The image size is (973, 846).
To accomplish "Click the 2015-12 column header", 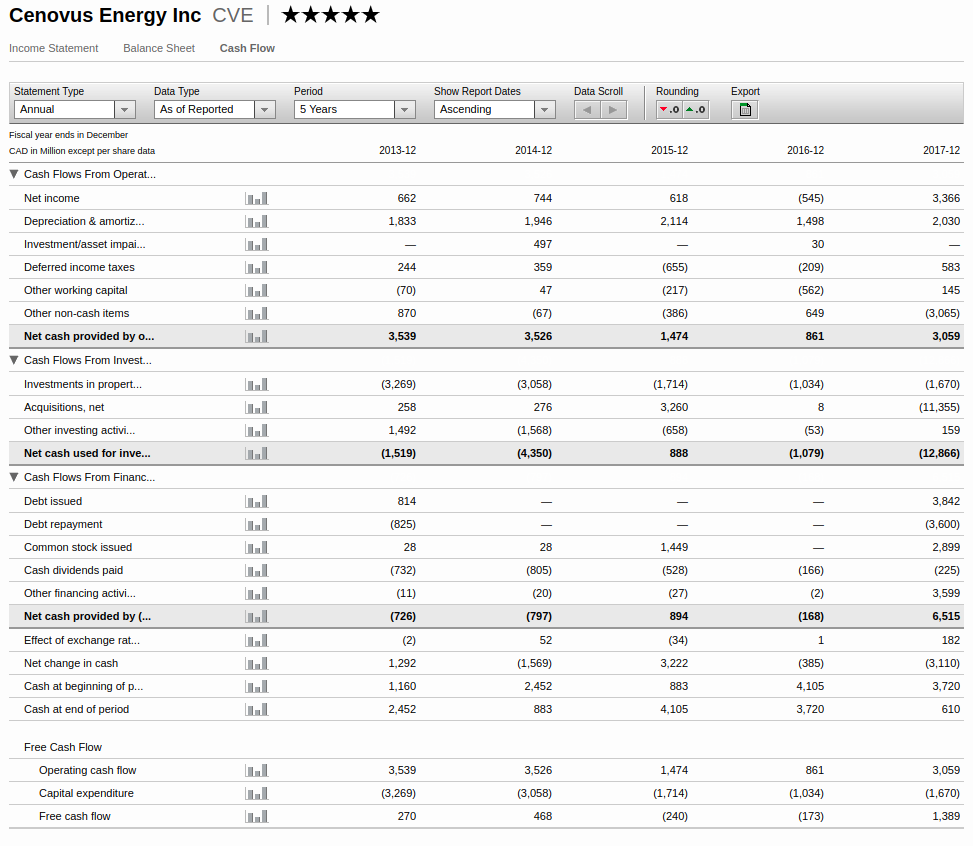I will pyautogui.click(x=670, y=150).
